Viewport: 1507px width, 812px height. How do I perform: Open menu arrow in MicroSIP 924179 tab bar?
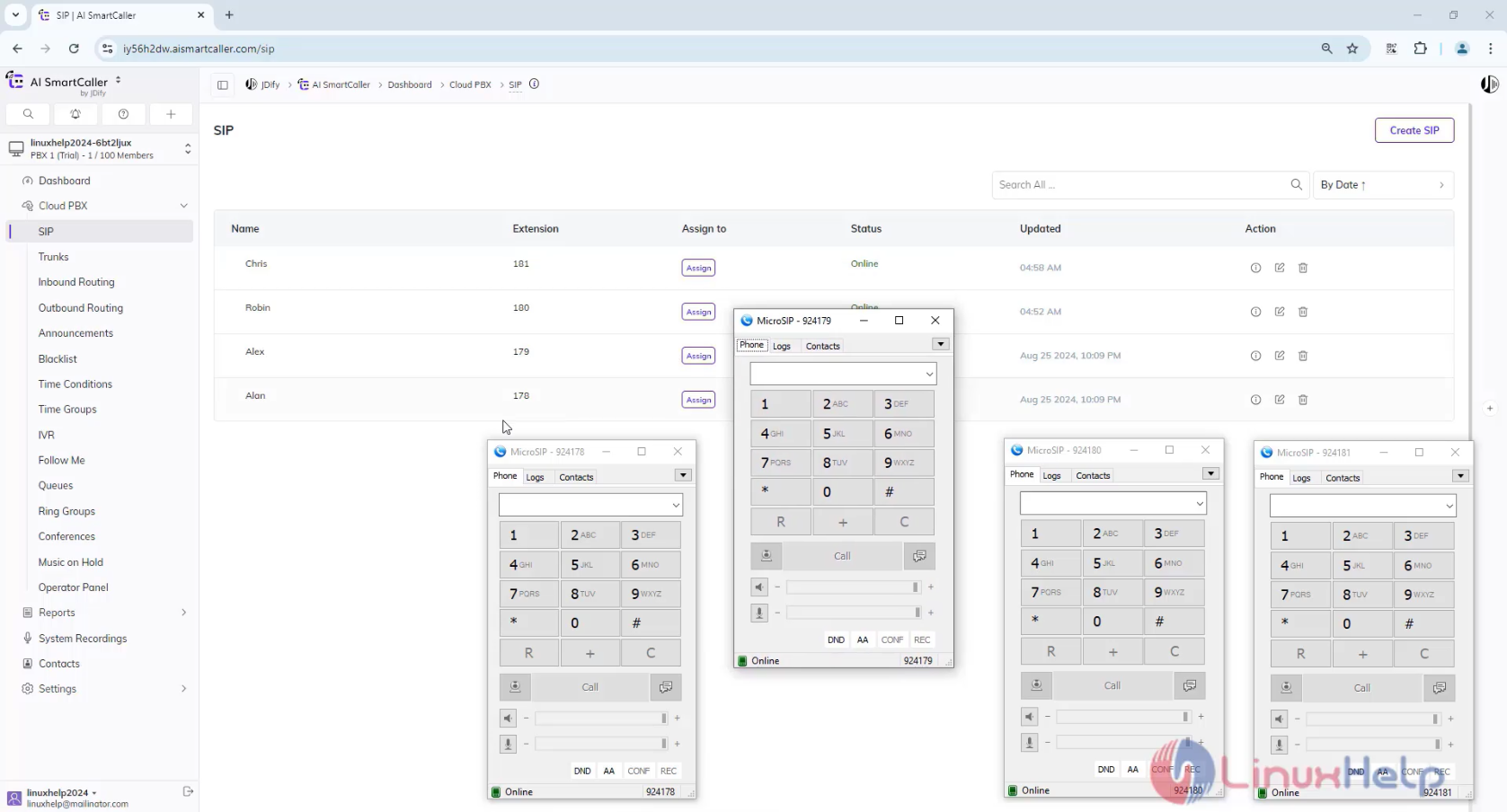[x=940, y=344]
